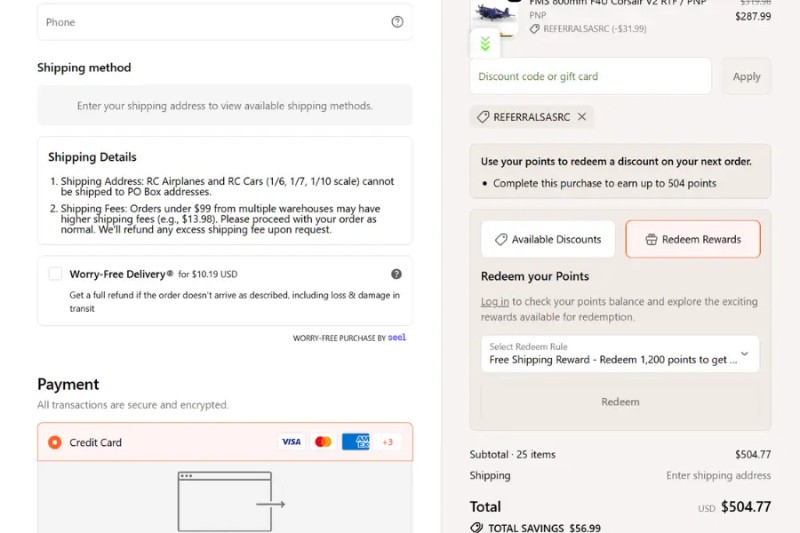Show the +3 additional card types
This screenshot has height=533, width=800.
click(388, 442)
